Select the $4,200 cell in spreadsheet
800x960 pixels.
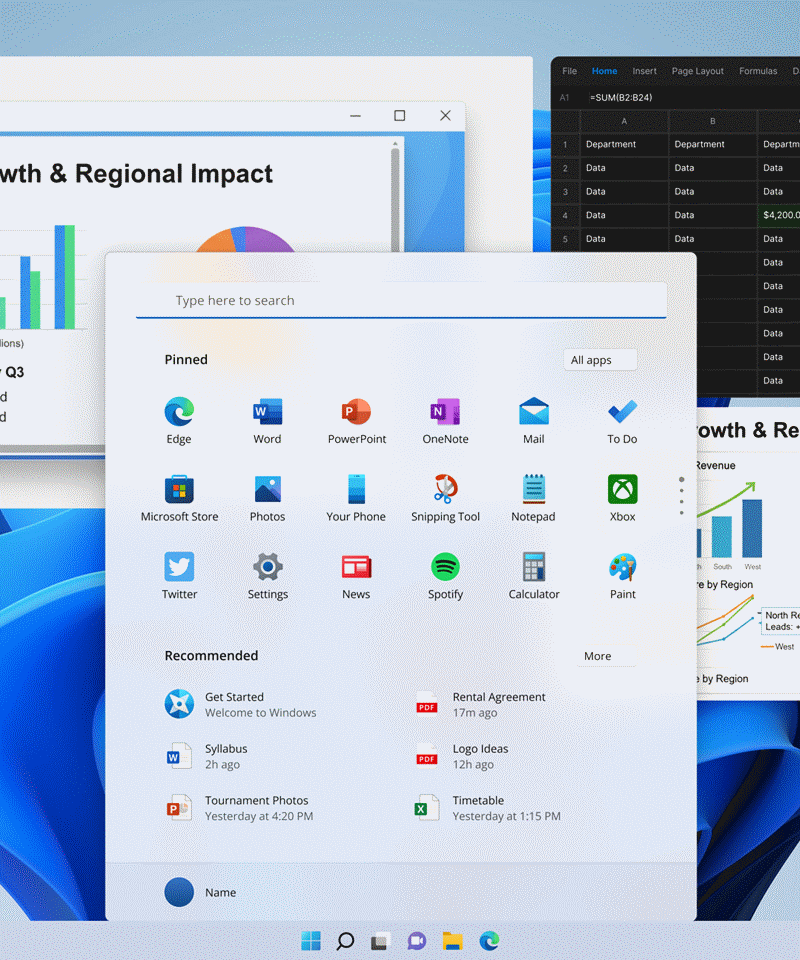(779, 215)
